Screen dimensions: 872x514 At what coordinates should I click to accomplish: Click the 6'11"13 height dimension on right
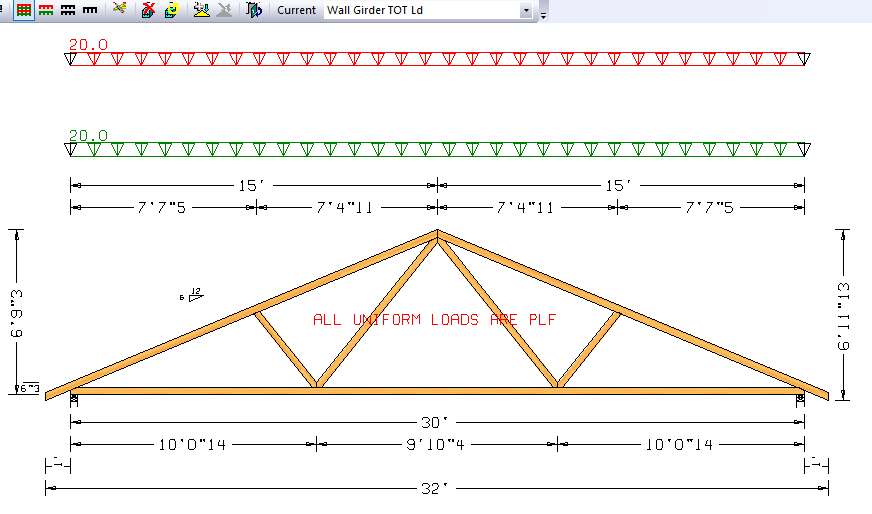point(844,315)
